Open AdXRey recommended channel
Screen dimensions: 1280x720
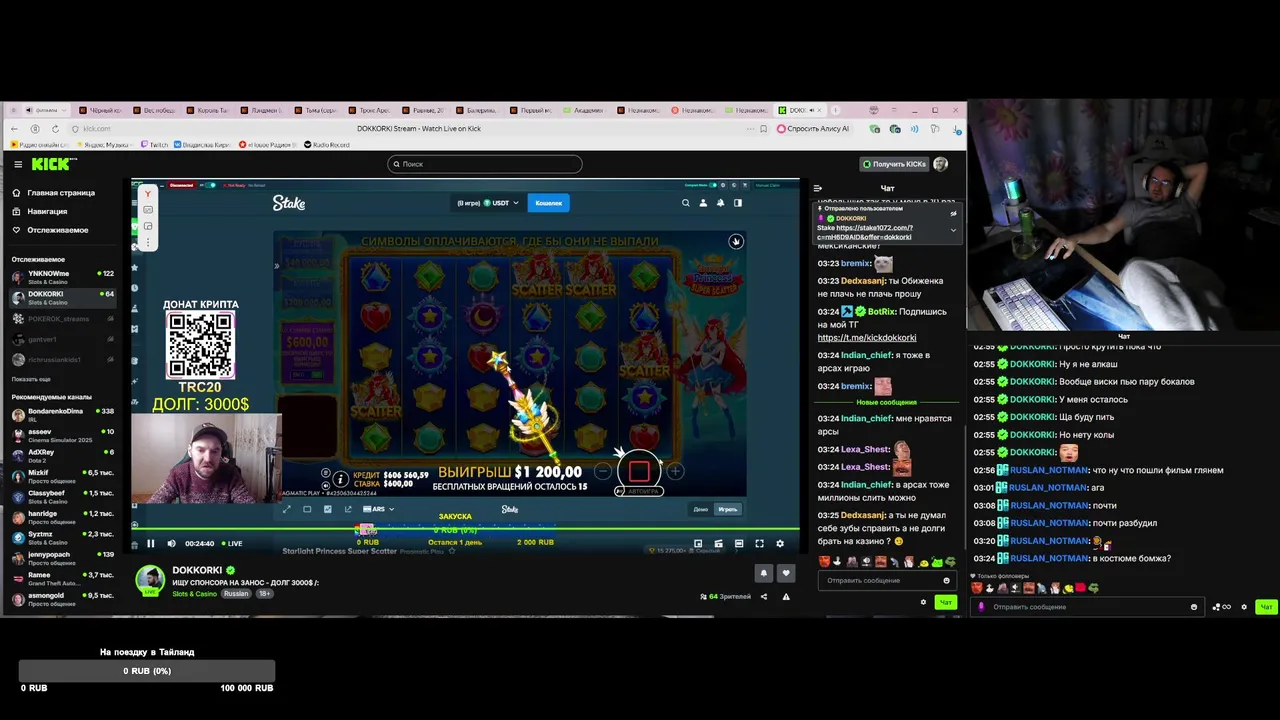pyautogui.click(x=62, y=455)
